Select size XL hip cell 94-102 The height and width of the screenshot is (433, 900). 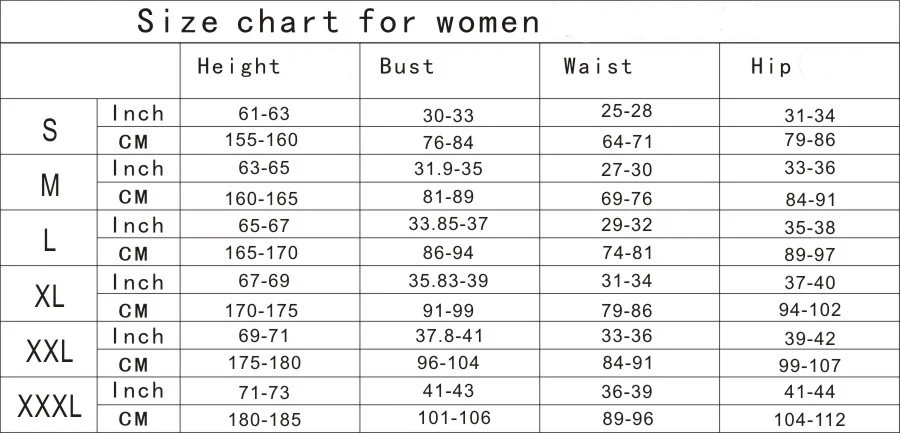click(810, 310)
